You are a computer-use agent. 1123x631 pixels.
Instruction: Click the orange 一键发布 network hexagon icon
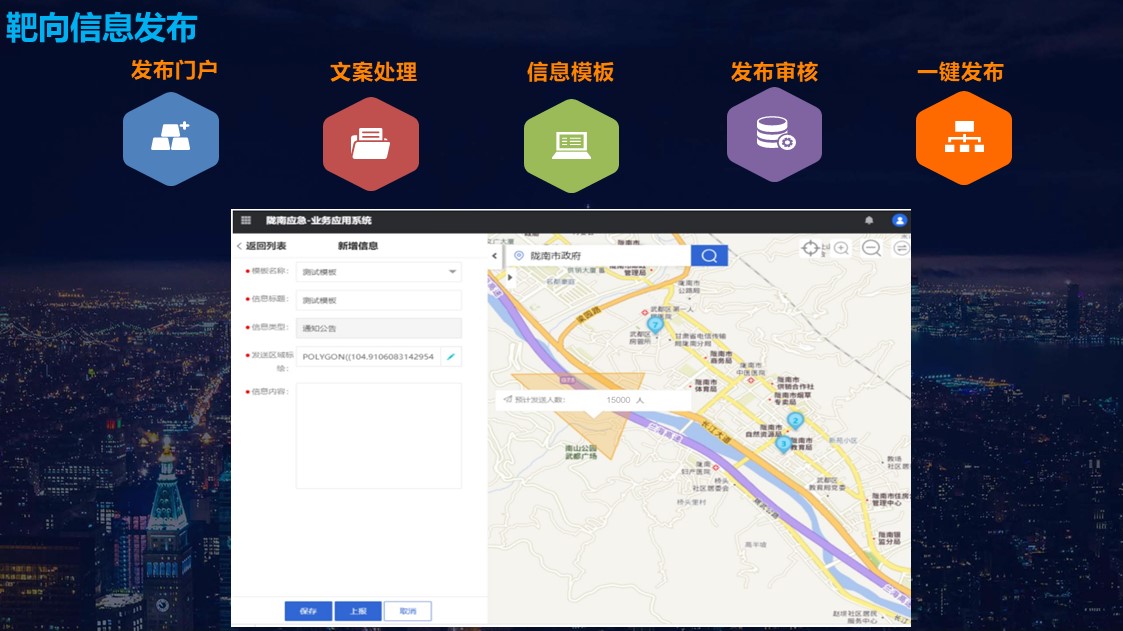963,138
